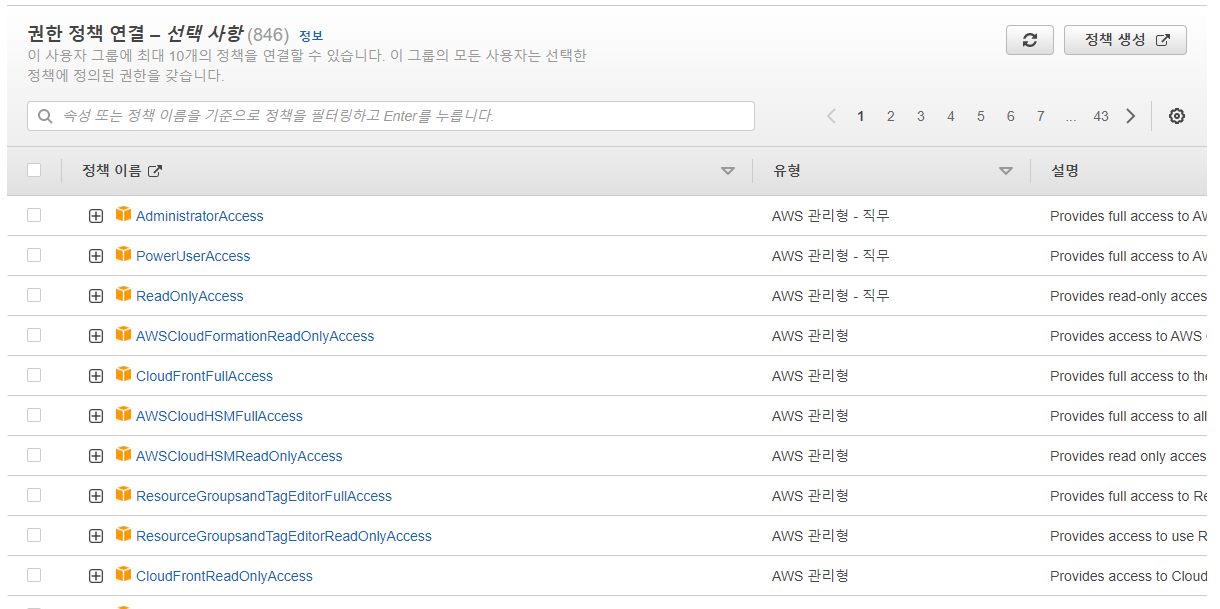This screenshot has height=609, width=1220.
Task: Click the orange policy icon for PowerUserAccess
Action: [x=123, y=254]
